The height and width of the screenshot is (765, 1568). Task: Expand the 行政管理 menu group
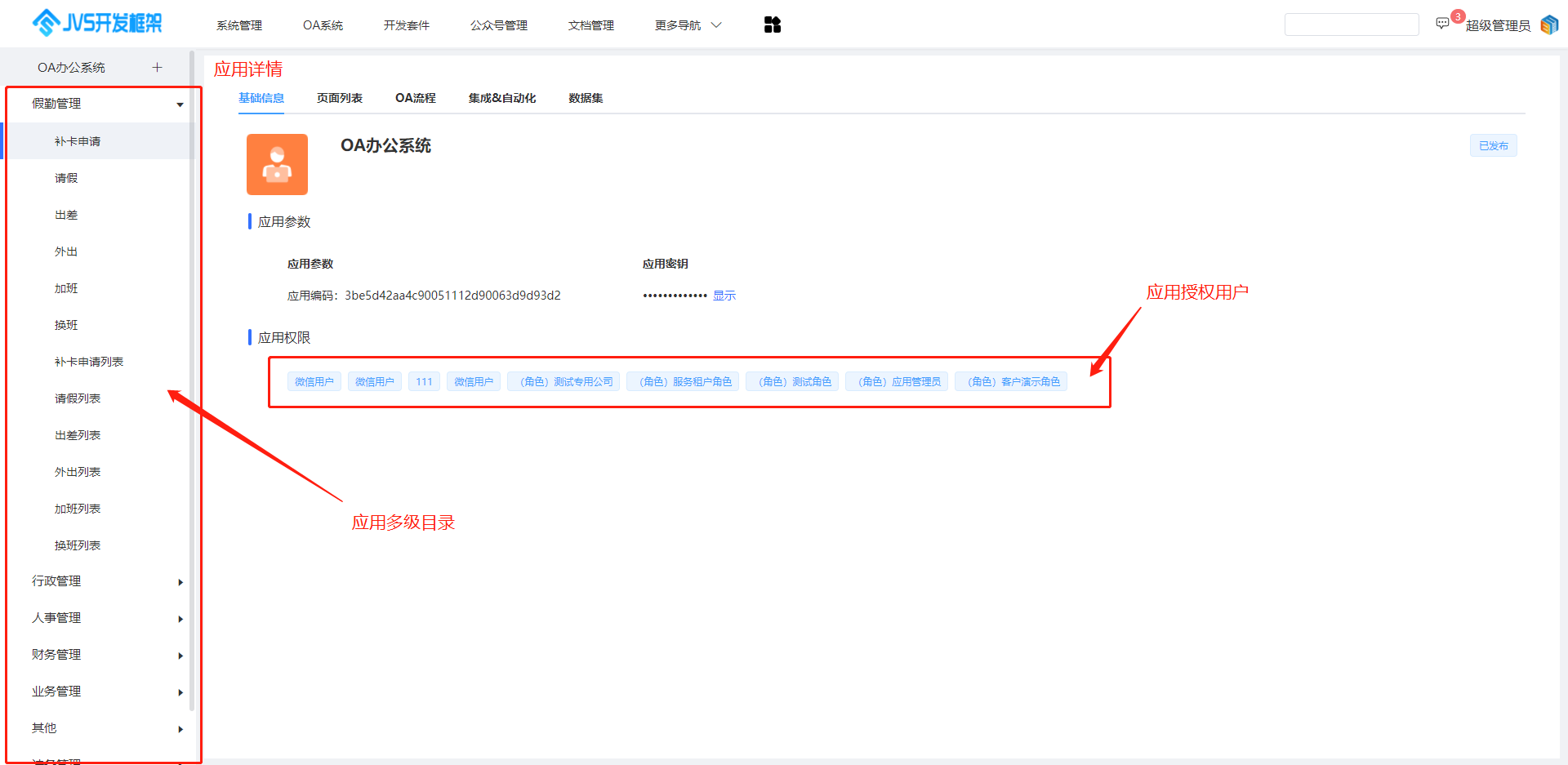(104, 581)
